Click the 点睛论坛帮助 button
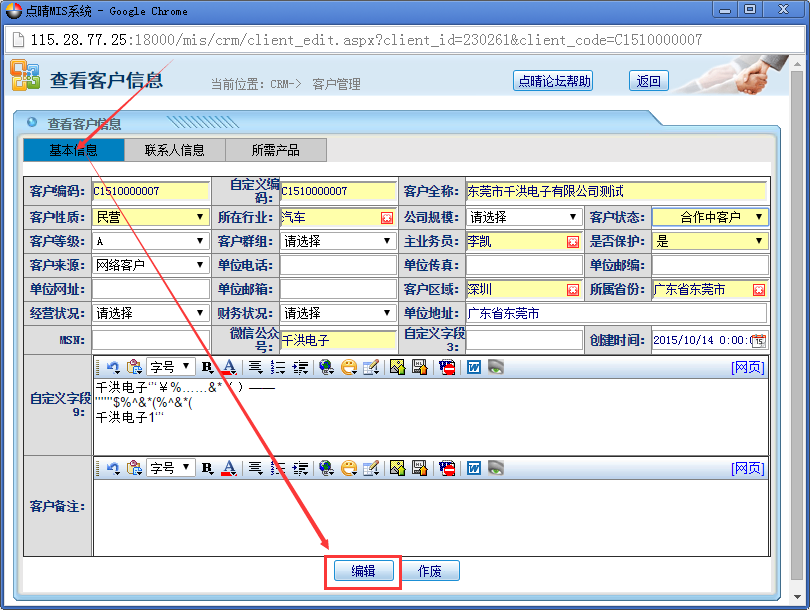The width and height of the screenshot is (810, 610). click(x=554, y=81)
